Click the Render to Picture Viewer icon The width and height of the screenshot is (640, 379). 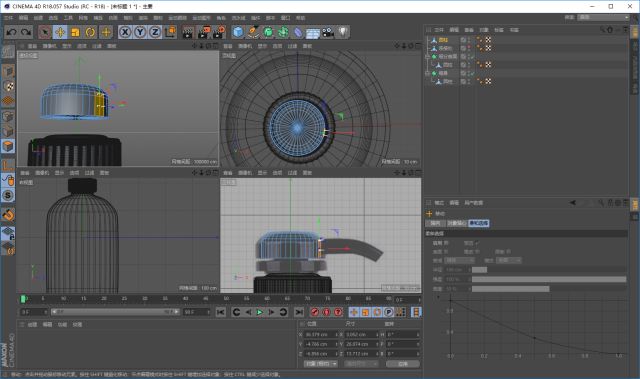coord(203,32)
